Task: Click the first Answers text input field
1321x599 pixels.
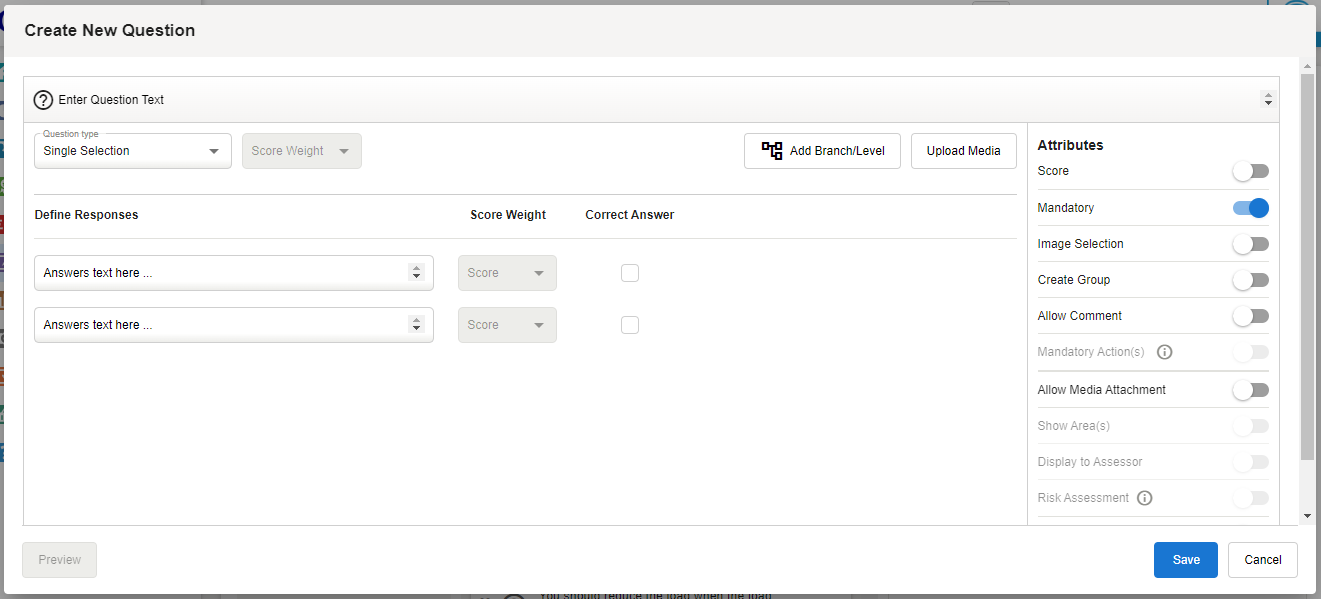Action: pos(220,273)
